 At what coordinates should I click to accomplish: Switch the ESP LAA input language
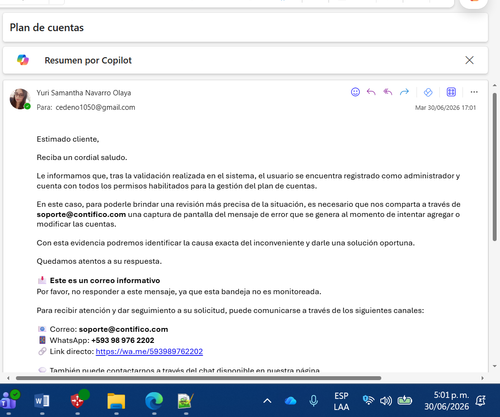click(x=341, y=401)
